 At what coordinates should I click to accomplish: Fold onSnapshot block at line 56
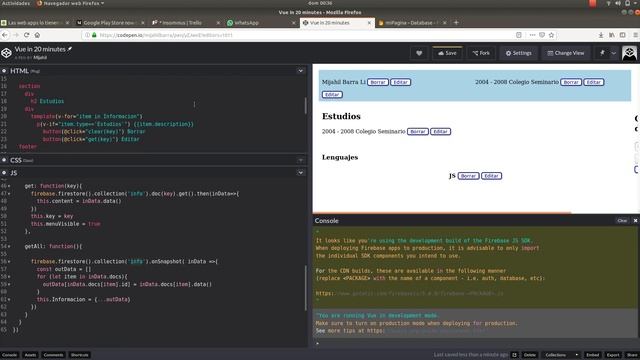pyautogui.click(x=9, y=262)
